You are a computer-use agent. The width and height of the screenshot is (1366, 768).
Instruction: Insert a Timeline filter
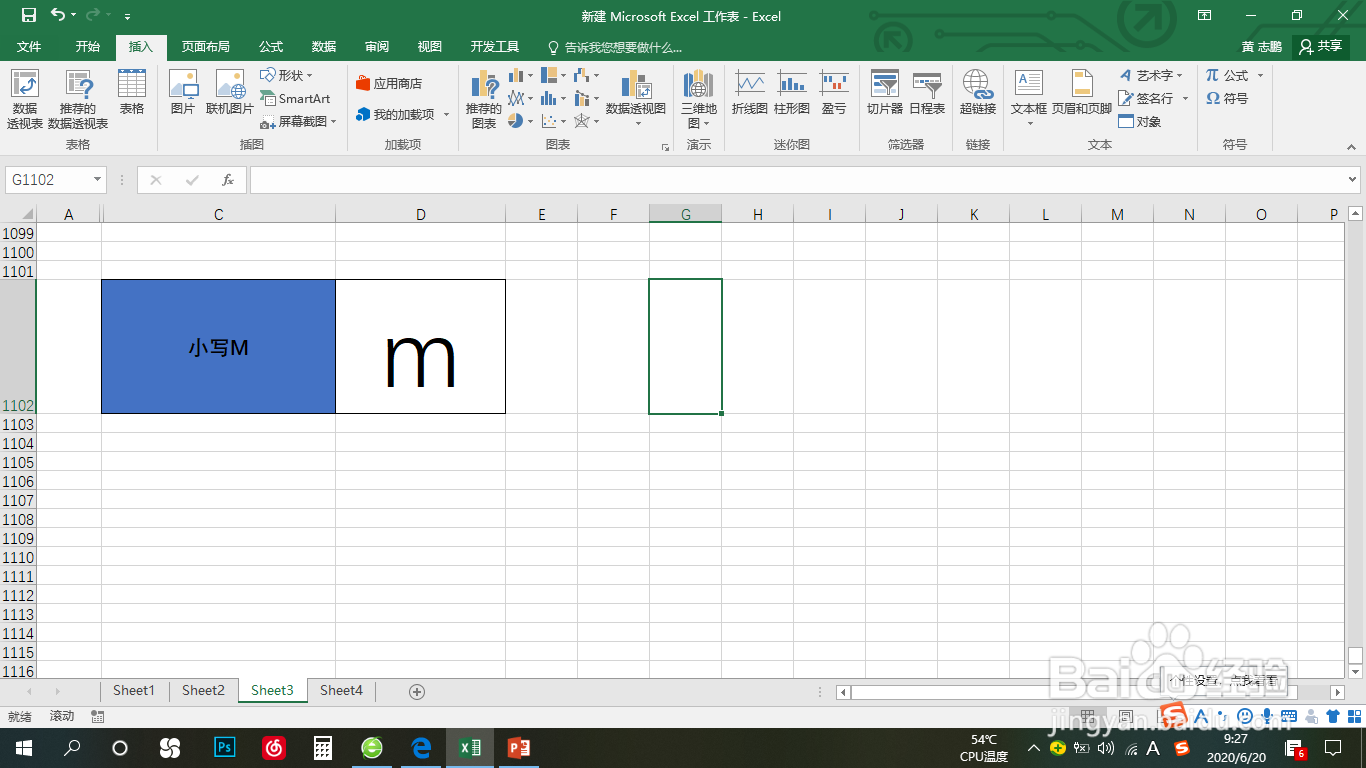click(x=927, y=92)
